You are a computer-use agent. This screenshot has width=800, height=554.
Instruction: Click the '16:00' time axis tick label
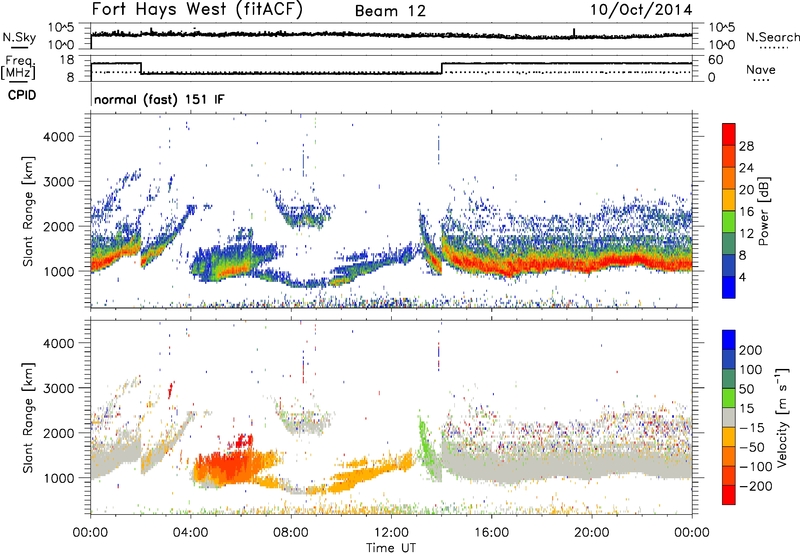pyautogui.click(x=491, y=533)
